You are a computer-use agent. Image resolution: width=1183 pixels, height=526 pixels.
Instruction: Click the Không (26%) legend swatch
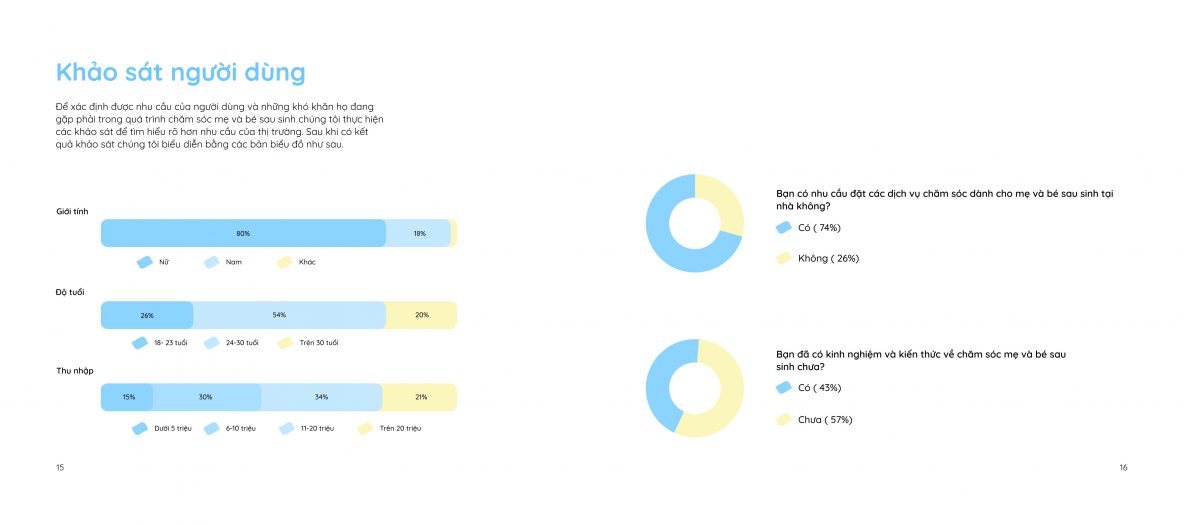click(x=783, y=258)
